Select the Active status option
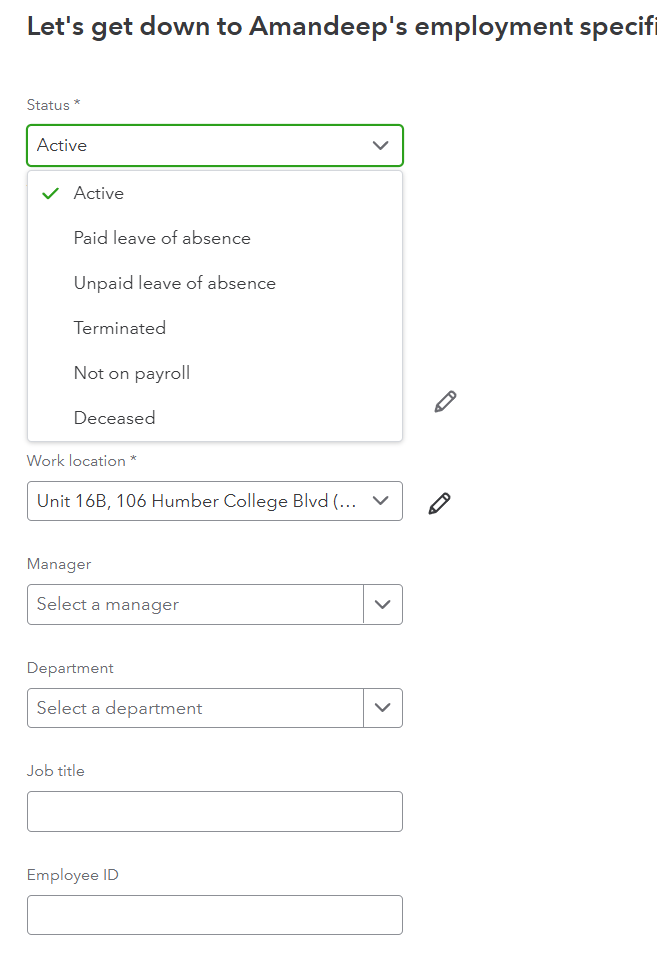 point(99,194)
